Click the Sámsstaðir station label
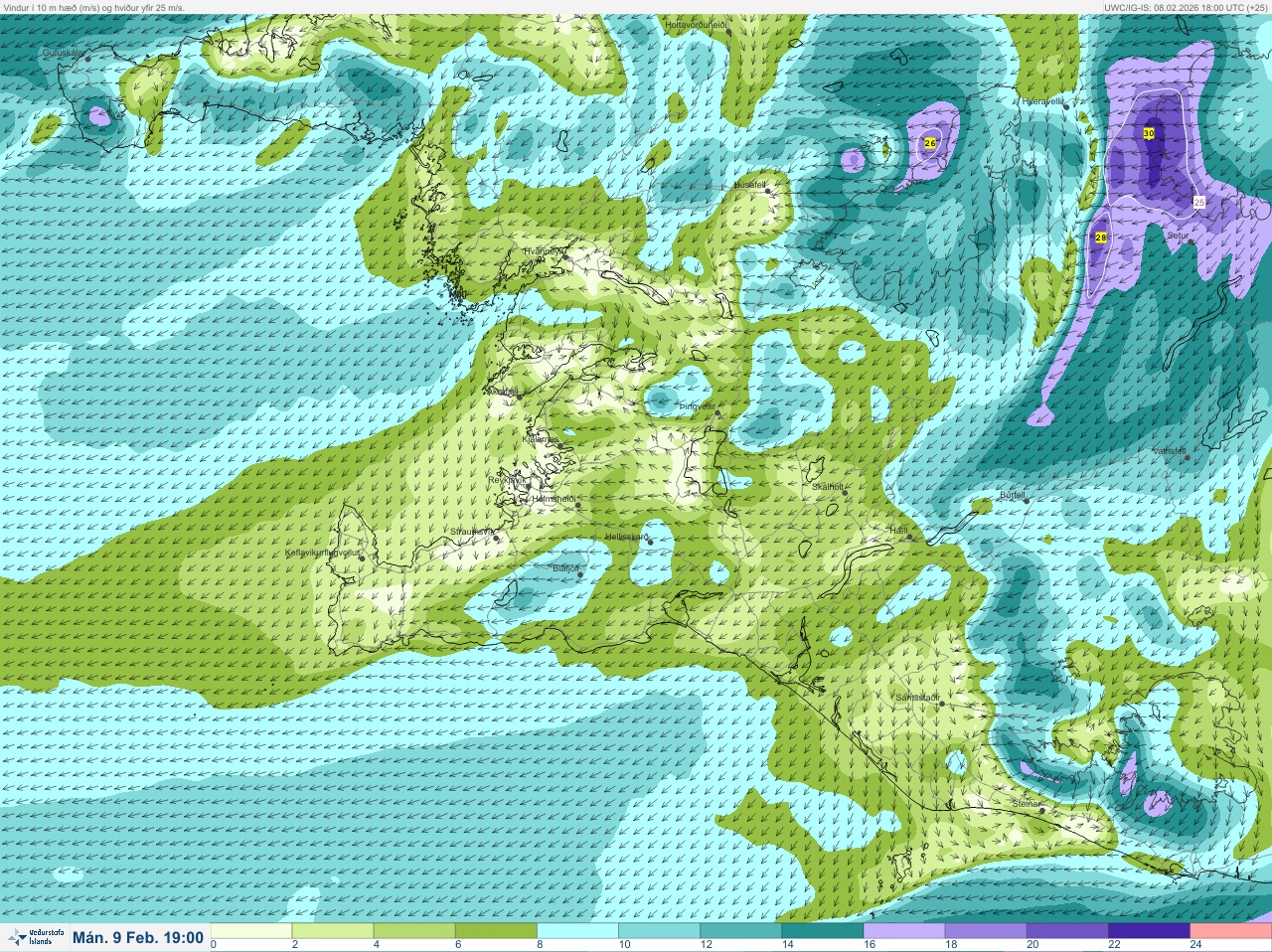Image resolution: width=1272 pixels, height=952 pixels. [x=917, y=698]
